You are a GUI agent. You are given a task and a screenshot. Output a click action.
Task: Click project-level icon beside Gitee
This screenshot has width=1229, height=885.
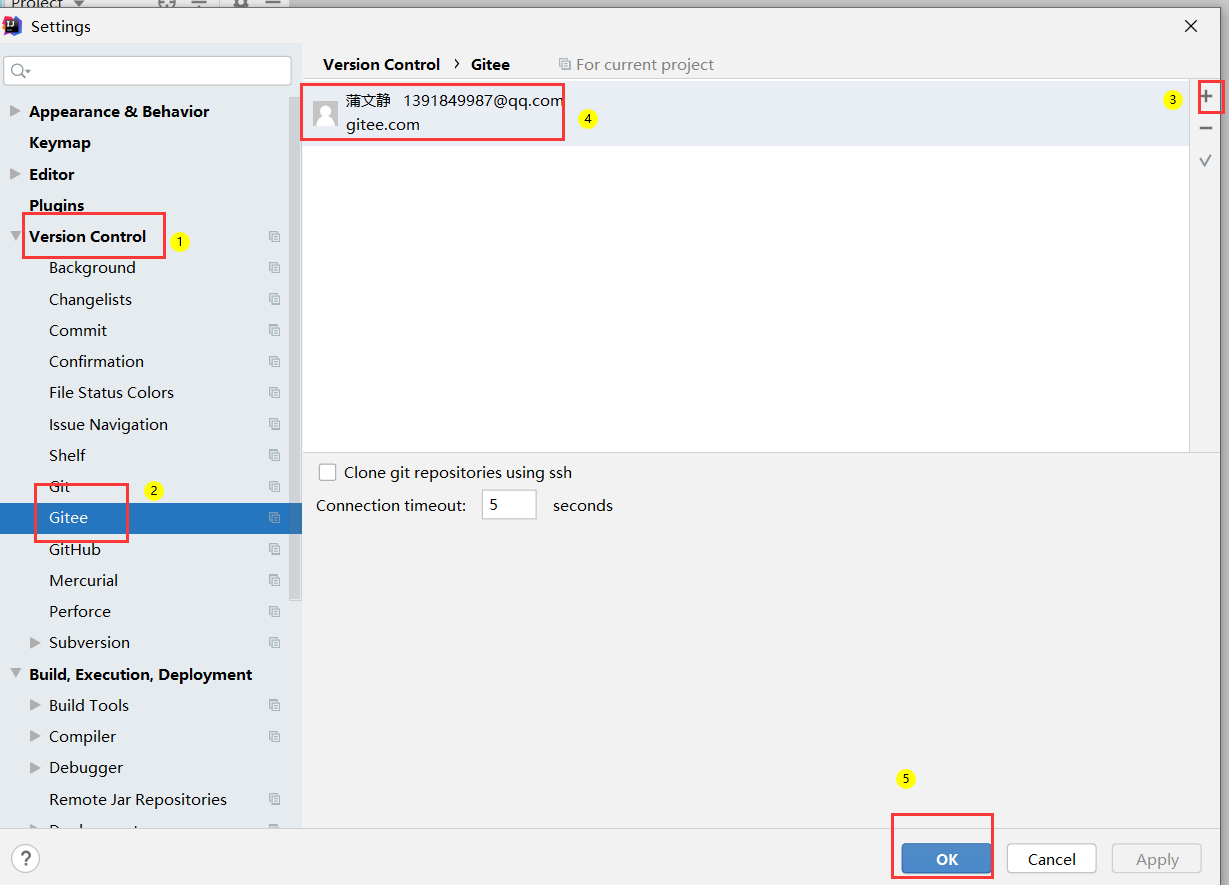(x=274, y=518)
